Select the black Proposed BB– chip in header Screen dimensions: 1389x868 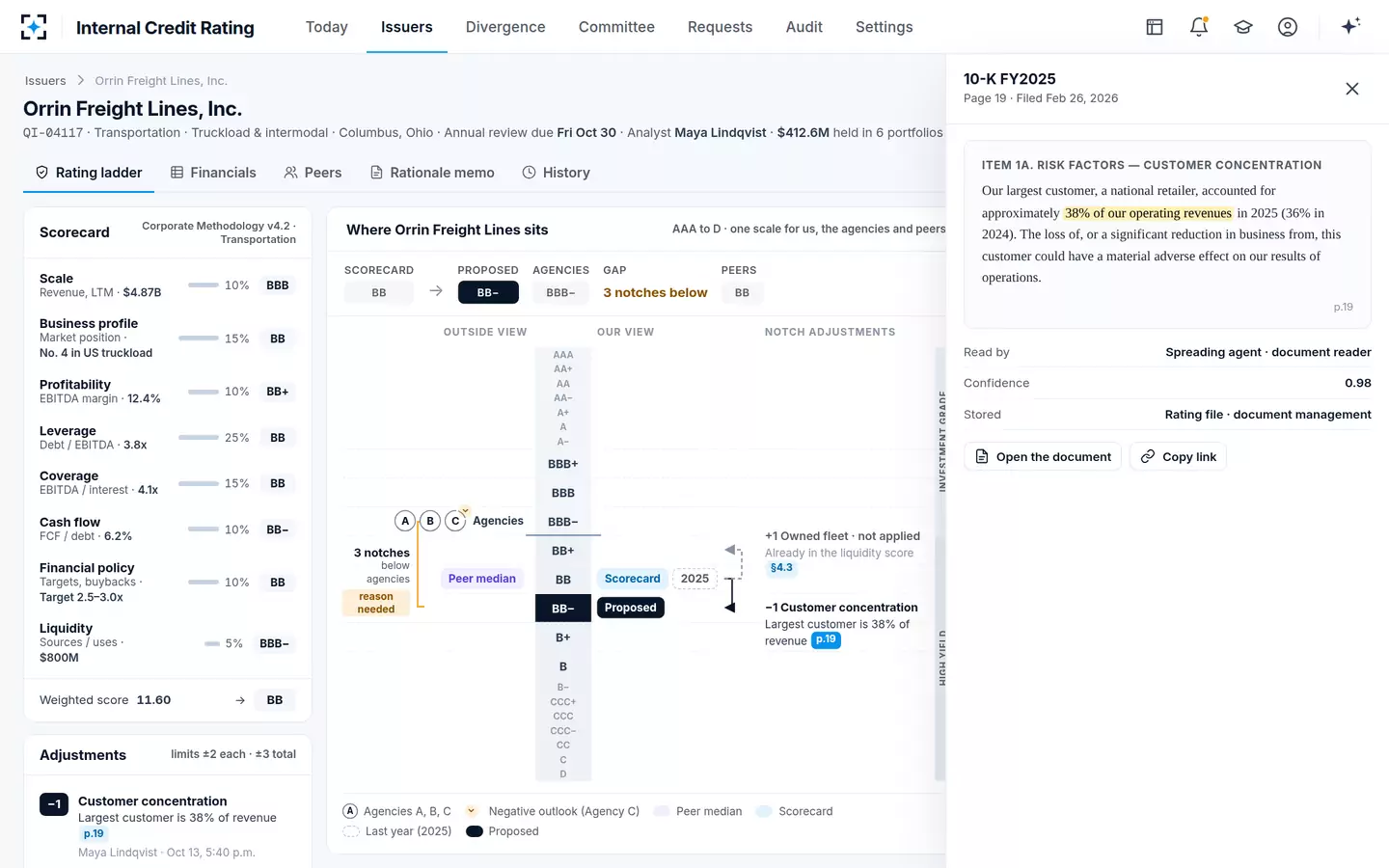coord(488,292)
